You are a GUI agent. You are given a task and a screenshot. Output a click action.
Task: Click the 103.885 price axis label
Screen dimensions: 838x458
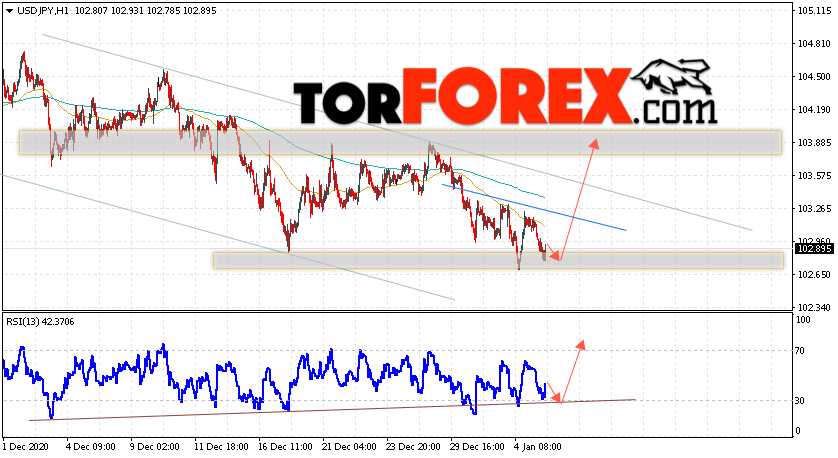pos(814,143)
